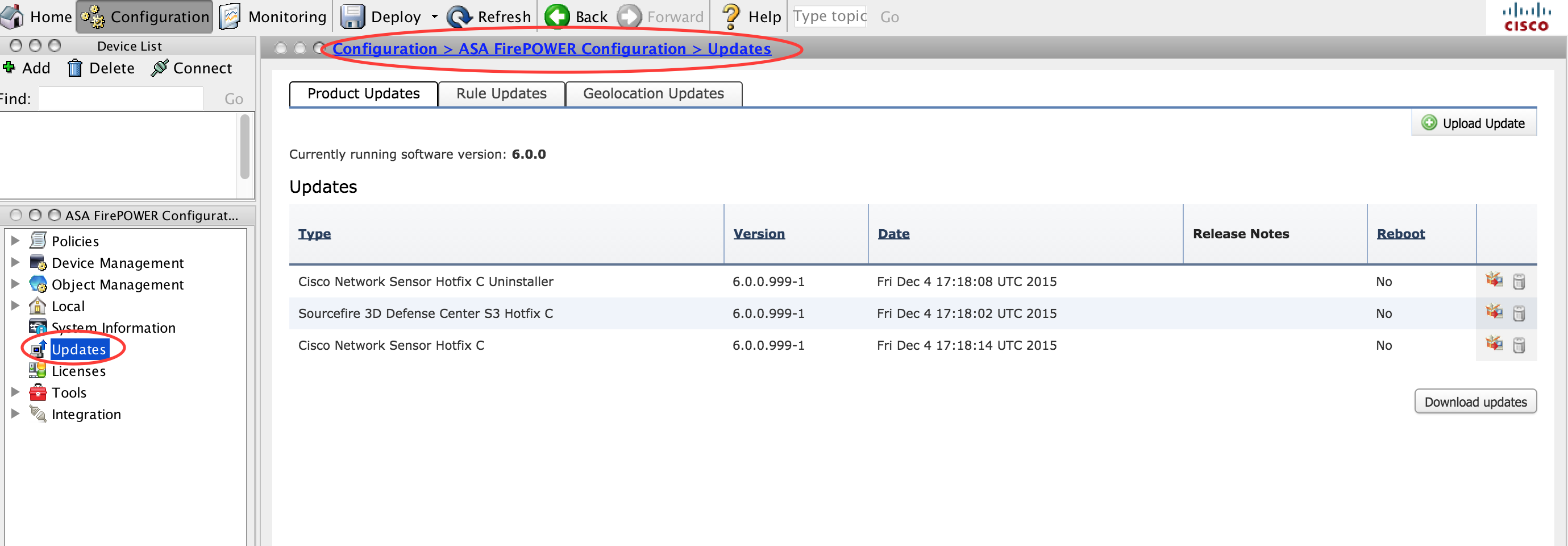Install Cisco Network Sensor Hotfix C icon

coord(1494,344)
